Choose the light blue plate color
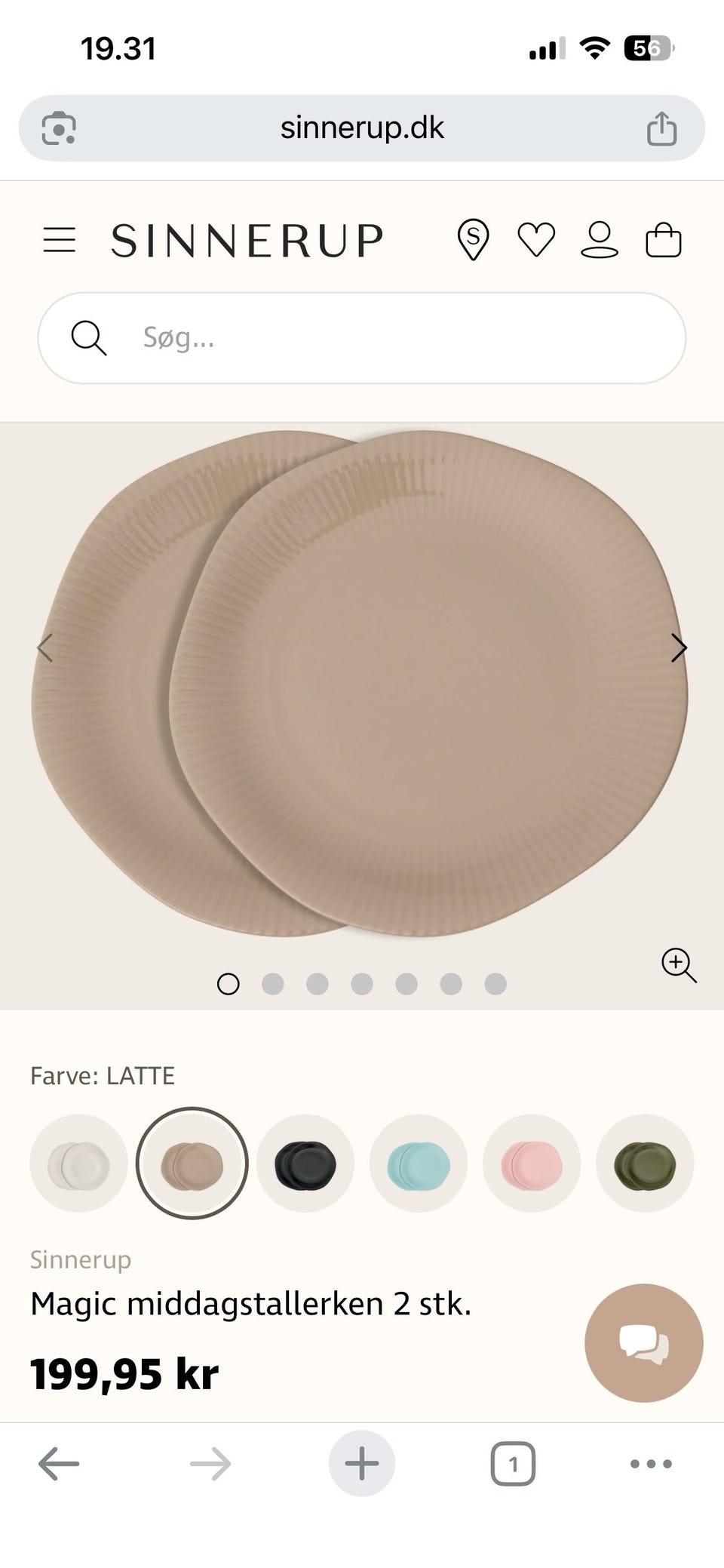This screenshot has width=724, height=1568. click(x=419, y=1164)
